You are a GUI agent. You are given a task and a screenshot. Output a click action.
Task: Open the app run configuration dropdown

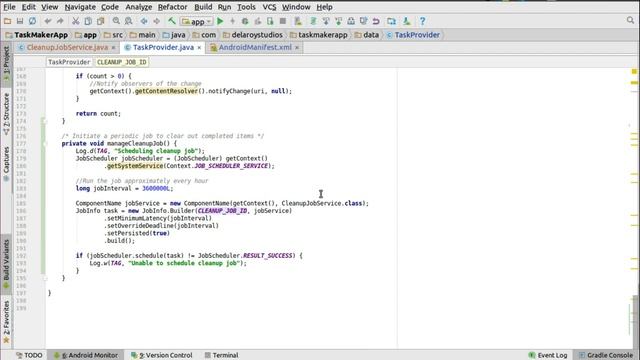coord(197,21)
